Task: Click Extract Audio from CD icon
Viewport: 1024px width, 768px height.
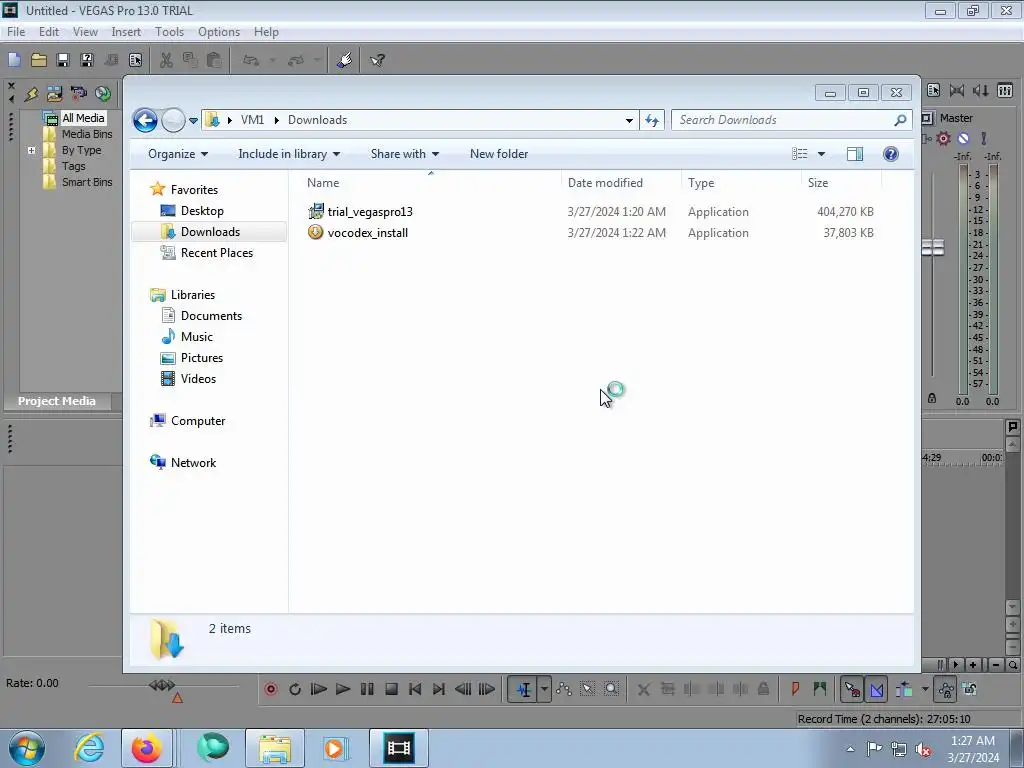Action: pyautogui.click(x=103, y=94)
